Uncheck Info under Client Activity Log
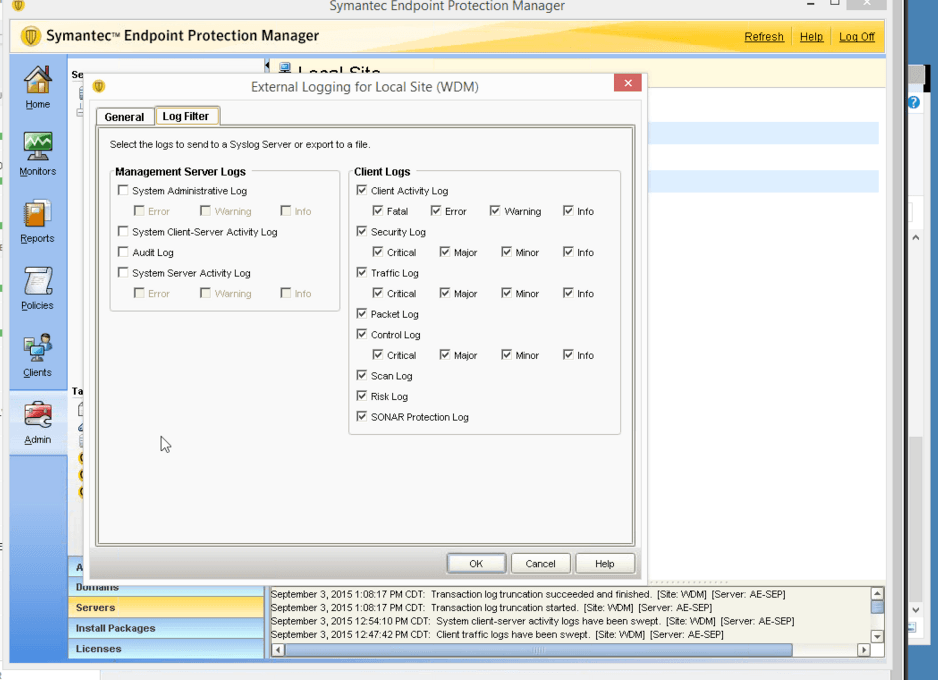 point(568,211)
